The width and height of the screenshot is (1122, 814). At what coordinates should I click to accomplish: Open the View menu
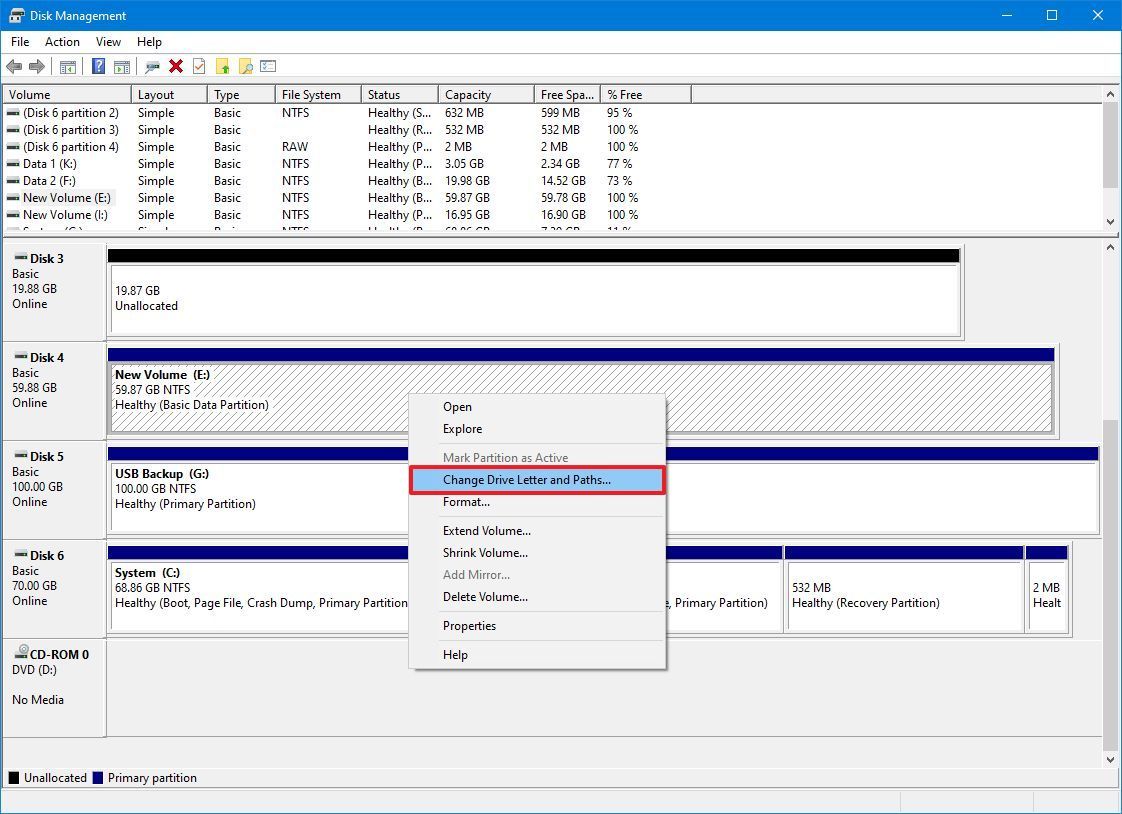[108, 42]
